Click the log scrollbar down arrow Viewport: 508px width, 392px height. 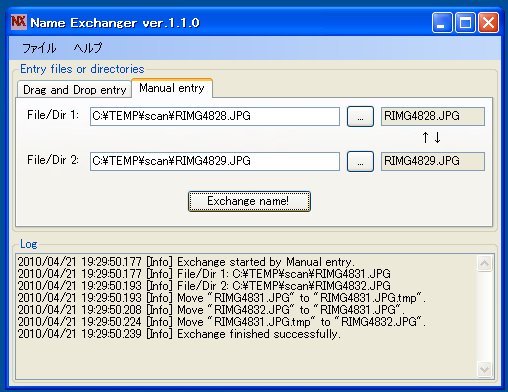(x=484, y=369)
